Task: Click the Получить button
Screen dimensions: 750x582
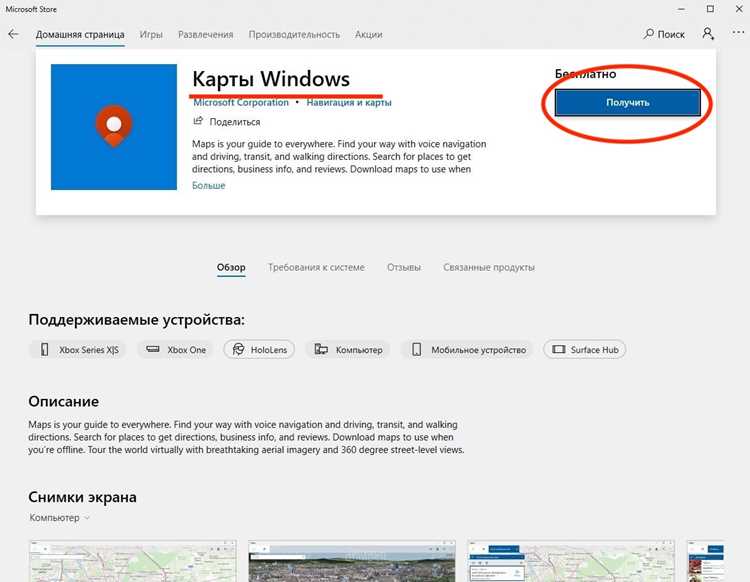Action: pyautogui.click(x=628, y=102)
